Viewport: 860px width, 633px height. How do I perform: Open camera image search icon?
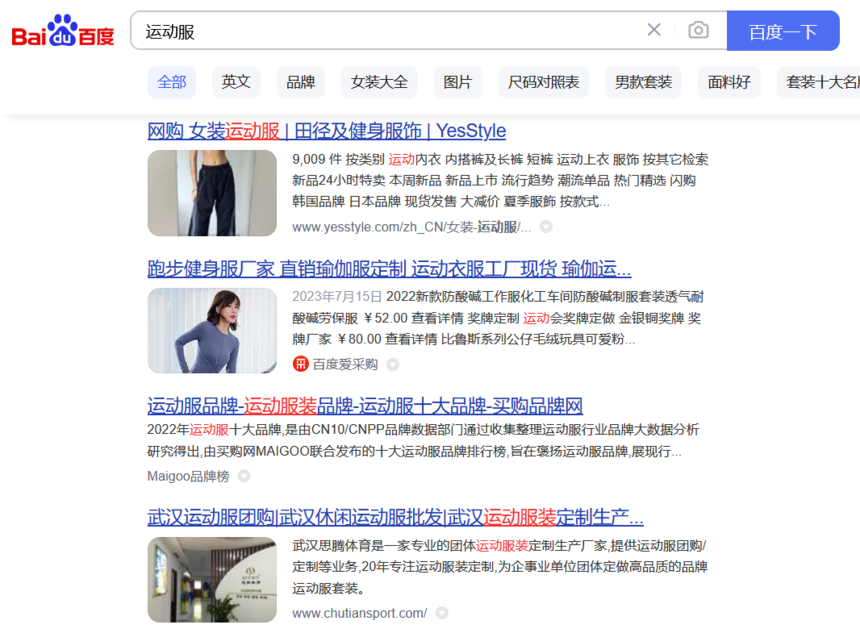(698, 30)
